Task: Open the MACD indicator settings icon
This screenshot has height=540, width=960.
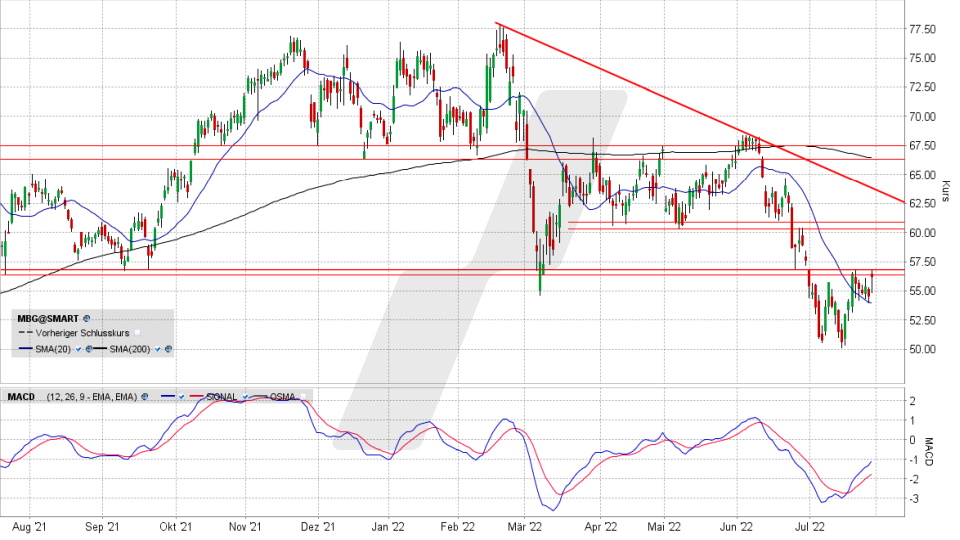Action: point(144,397)
